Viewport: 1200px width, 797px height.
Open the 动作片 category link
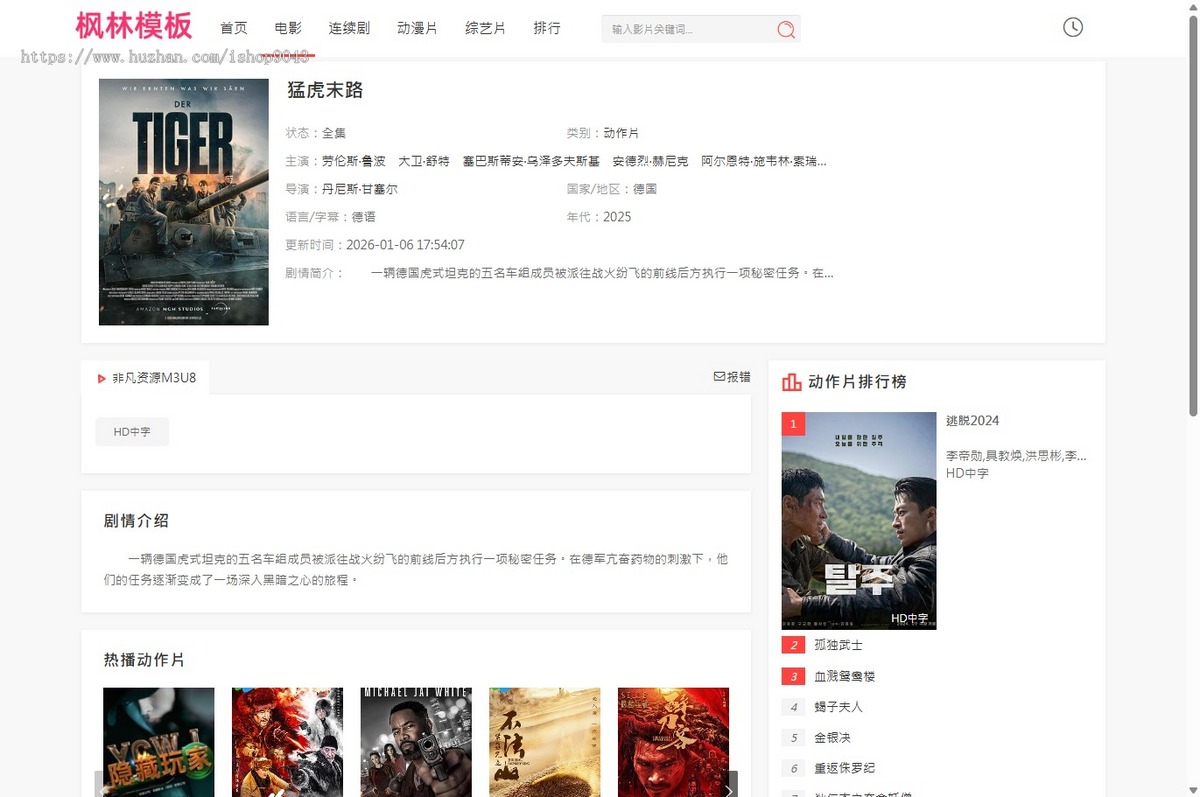pyautogui.click(x=621, y=133)
